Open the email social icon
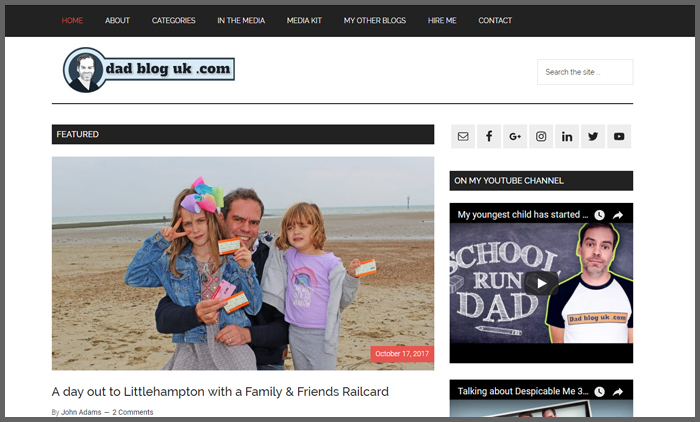Image resolution: width=700 pixels, height=422 pixels. (463, 136)
